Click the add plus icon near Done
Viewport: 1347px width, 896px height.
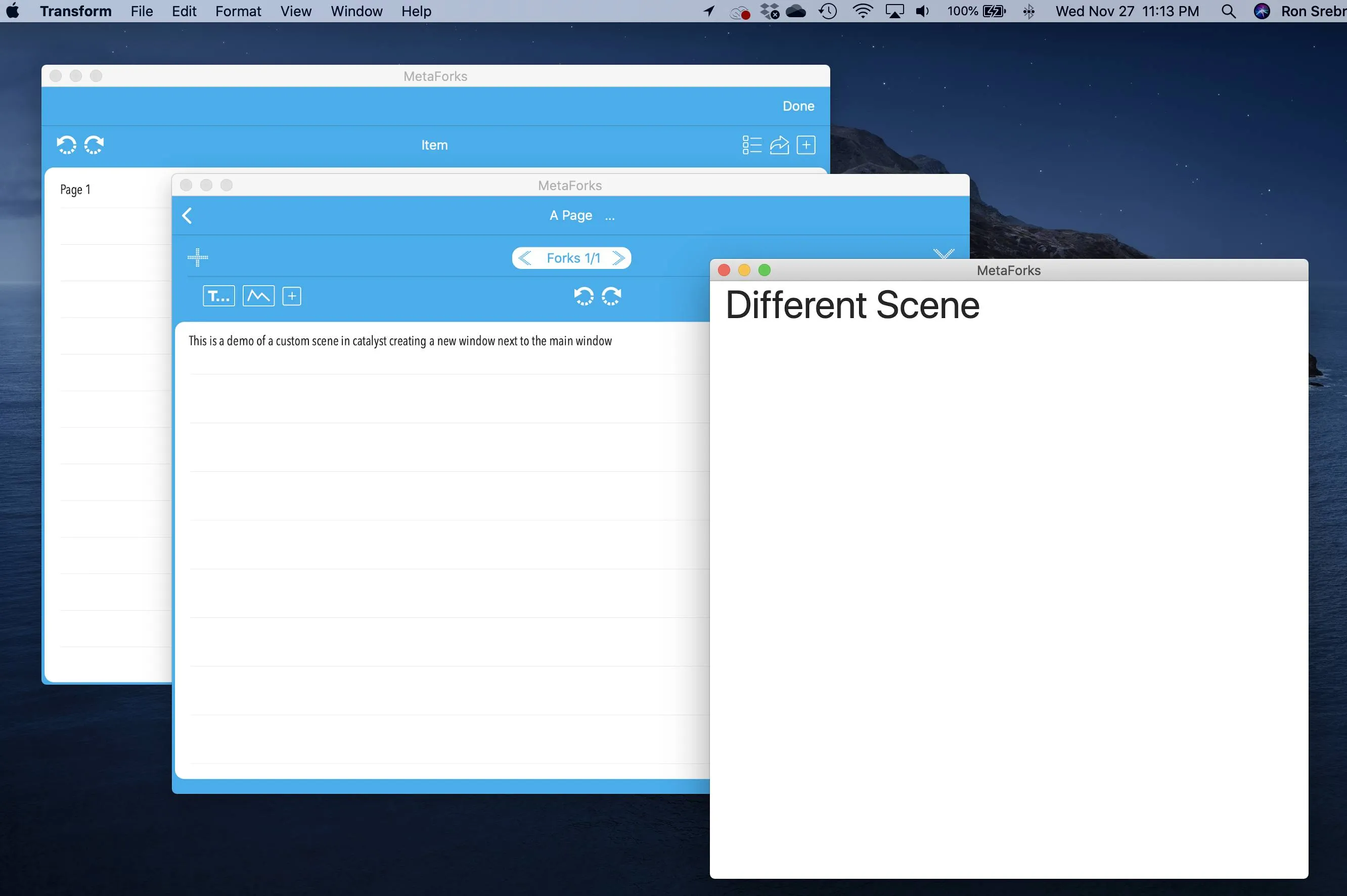click(x=806, y=145)
